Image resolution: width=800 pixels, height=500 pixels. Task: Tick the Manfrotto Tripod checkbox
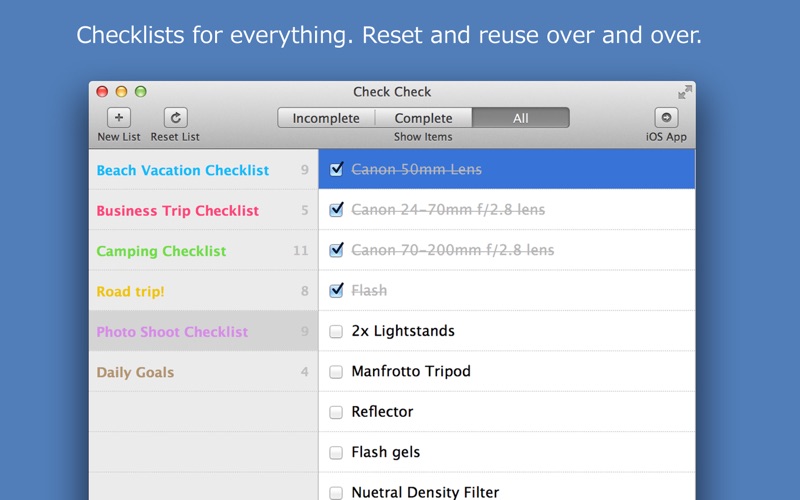point(336,371)
